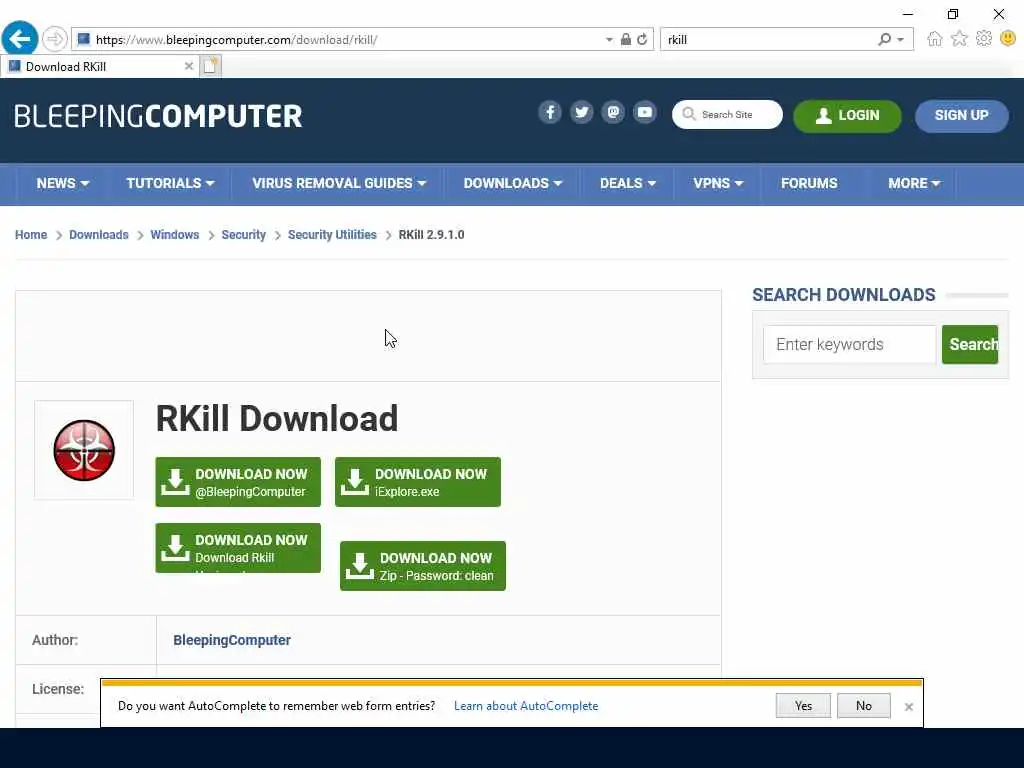
Task: Click Download Now Download Rkill button
Action: point(238,548)
